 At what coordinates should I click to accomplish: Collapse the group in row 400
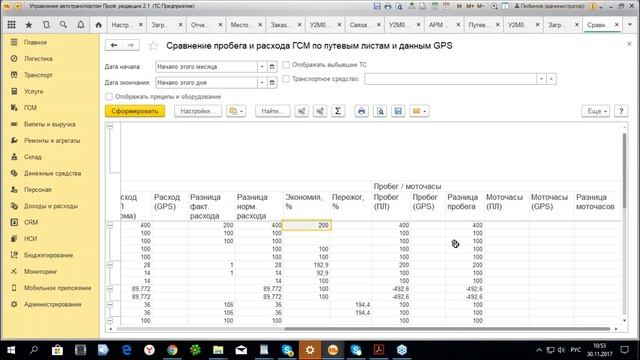(x=110, y=225)
